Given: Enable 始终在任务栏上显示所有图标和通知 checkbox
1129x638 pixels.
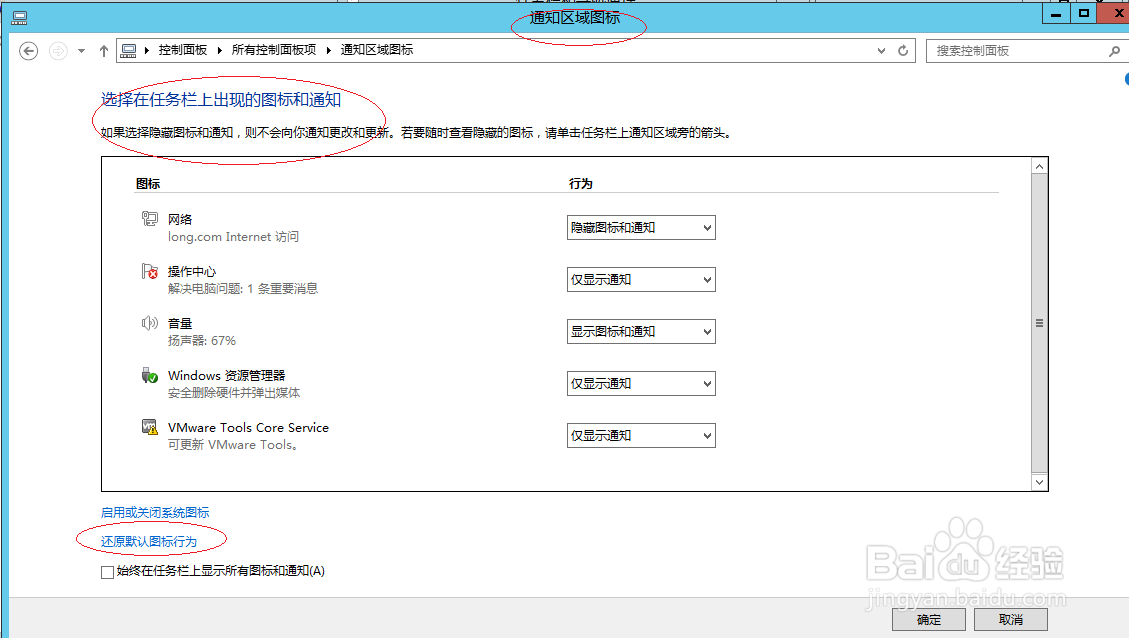Looking at the screenshot, I should coord(107,571).
